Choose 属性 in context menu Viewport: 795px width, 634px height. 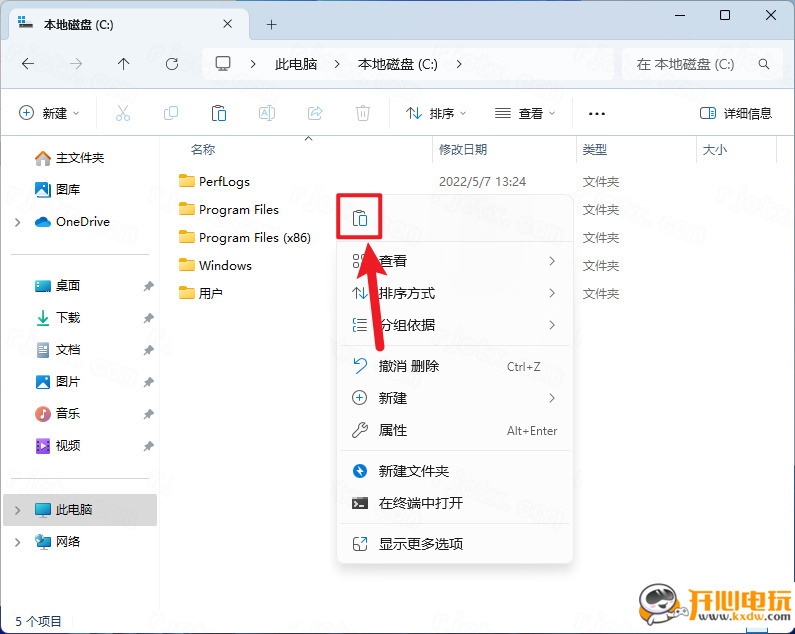coord(455,430)
